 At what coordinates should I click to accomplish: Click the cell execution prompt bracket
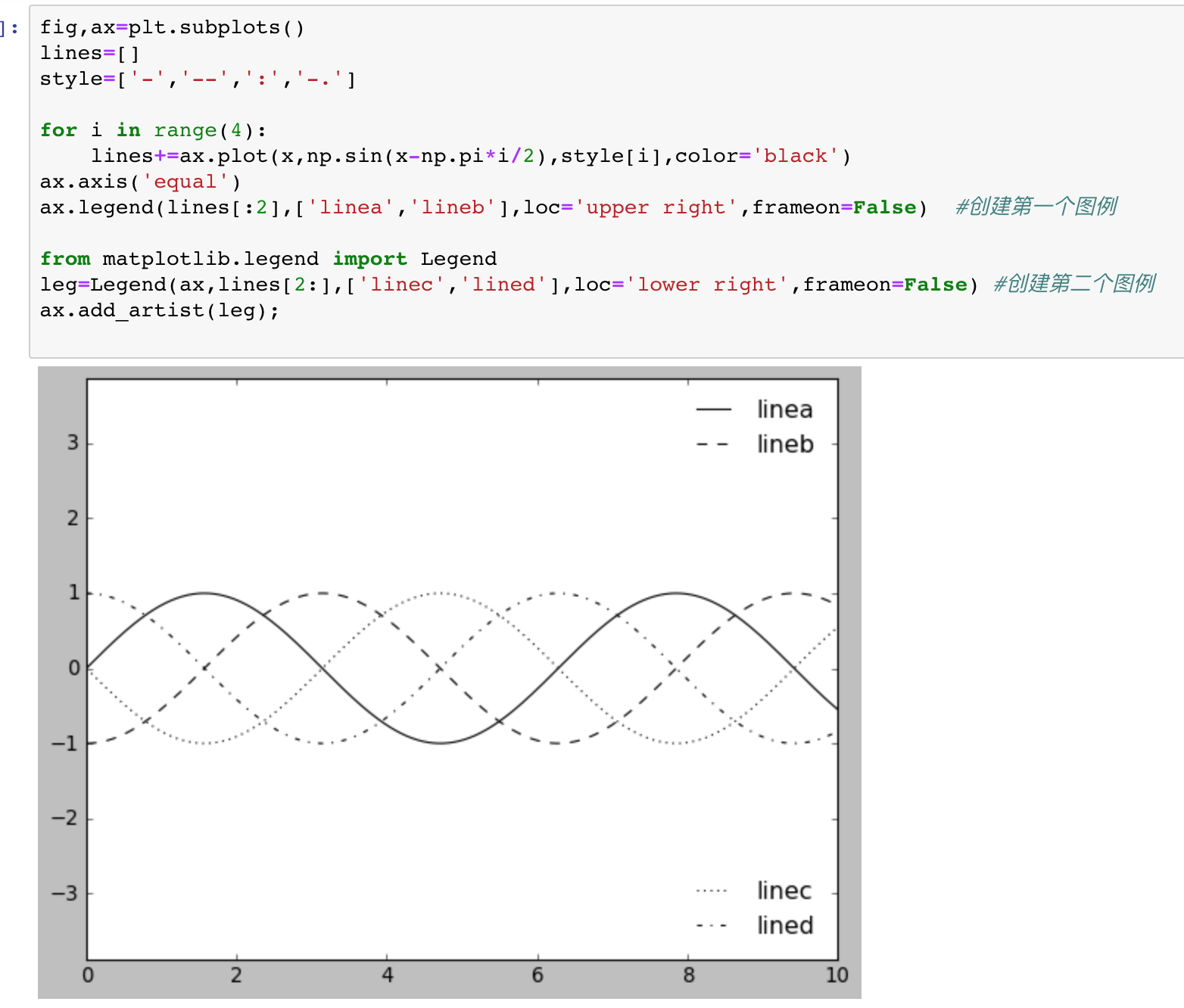click(6, 27)
